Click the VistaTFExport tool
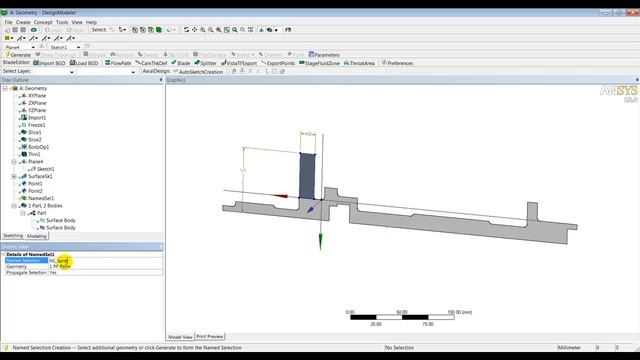This screenshot has width=640, height=360. pos(239,63)
